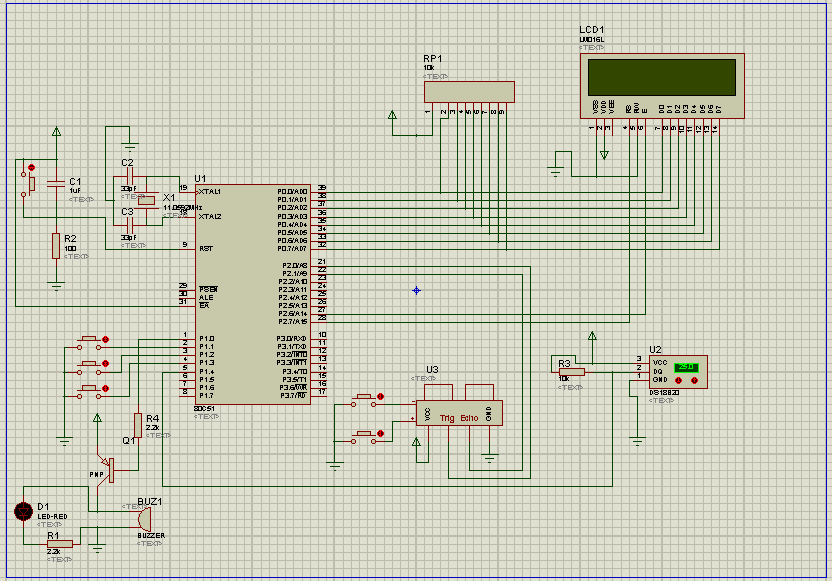Click the 11.0592MHz crystal value label
This screenshot has height=581, width=832.
pos(182,207)
